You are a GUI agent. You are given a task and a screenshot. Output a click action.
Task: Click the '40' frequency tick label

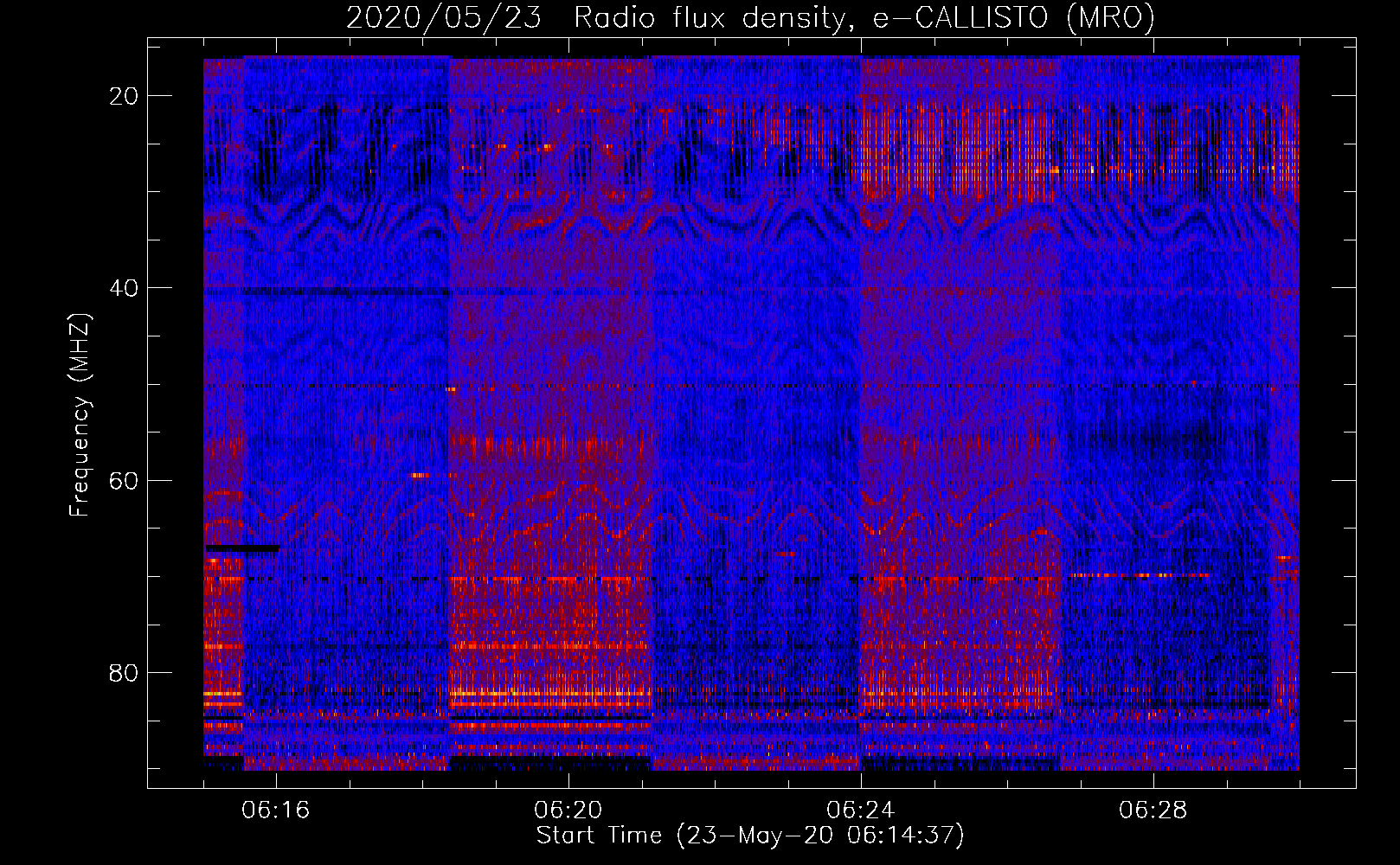(125, 288)
